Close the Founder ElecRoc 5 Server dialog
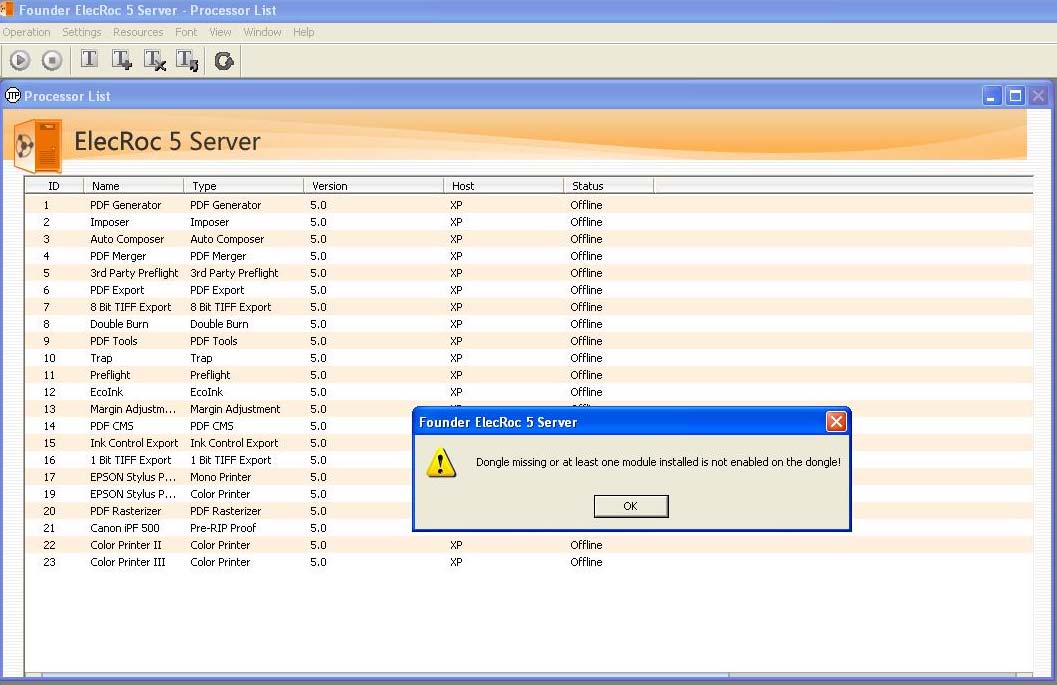The image size is (1057, 685). point(836,422)
